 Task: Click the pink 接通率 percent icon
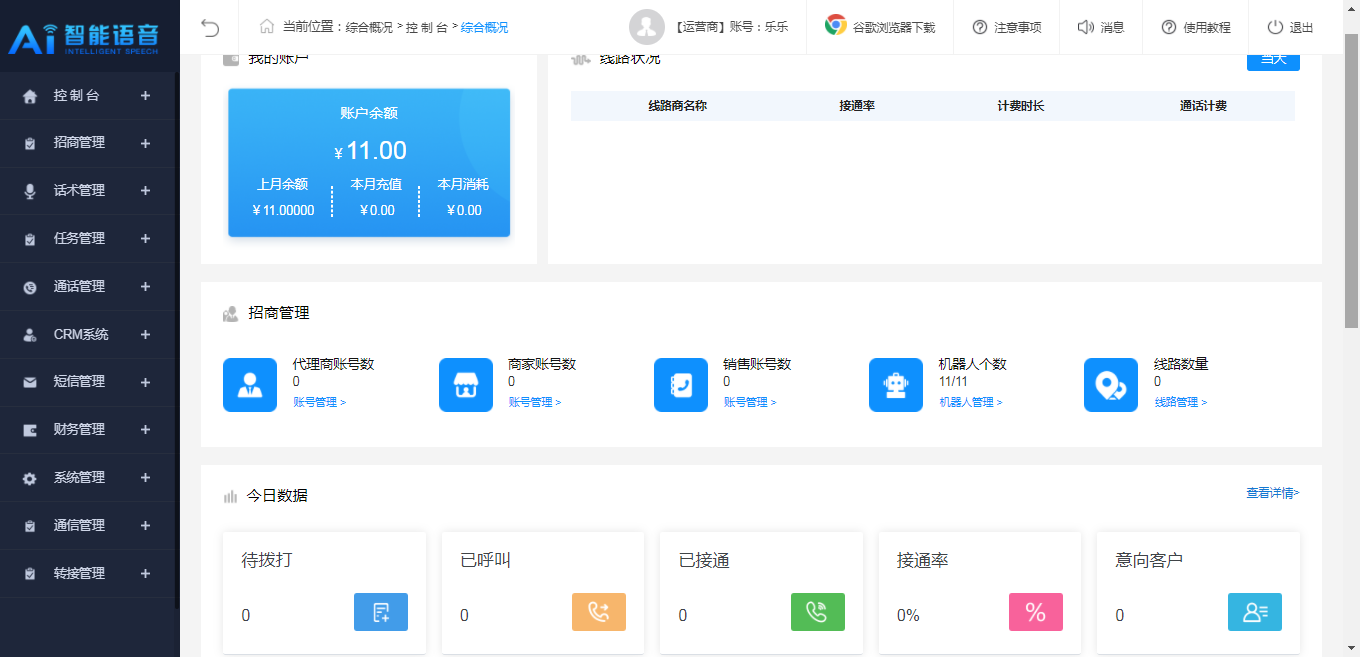click(x=1036, y=612)
